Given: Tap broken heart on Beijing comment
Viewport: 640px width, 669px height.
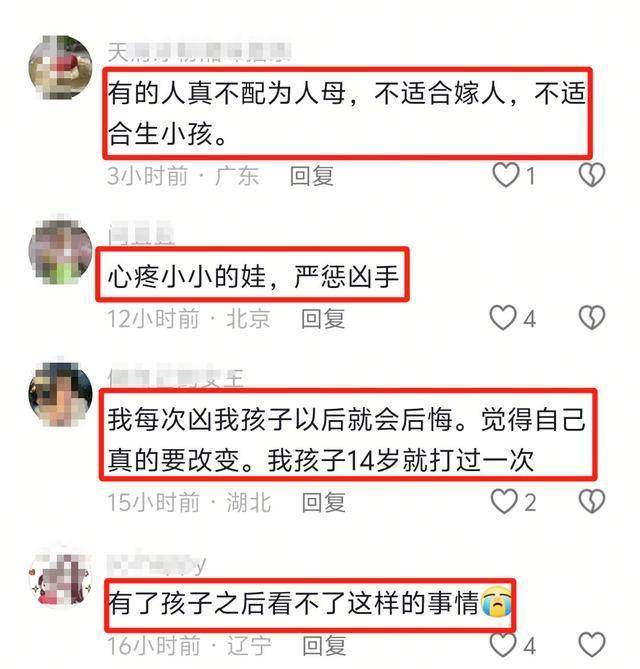Looking at the screenshot, I should click(592, 318).
